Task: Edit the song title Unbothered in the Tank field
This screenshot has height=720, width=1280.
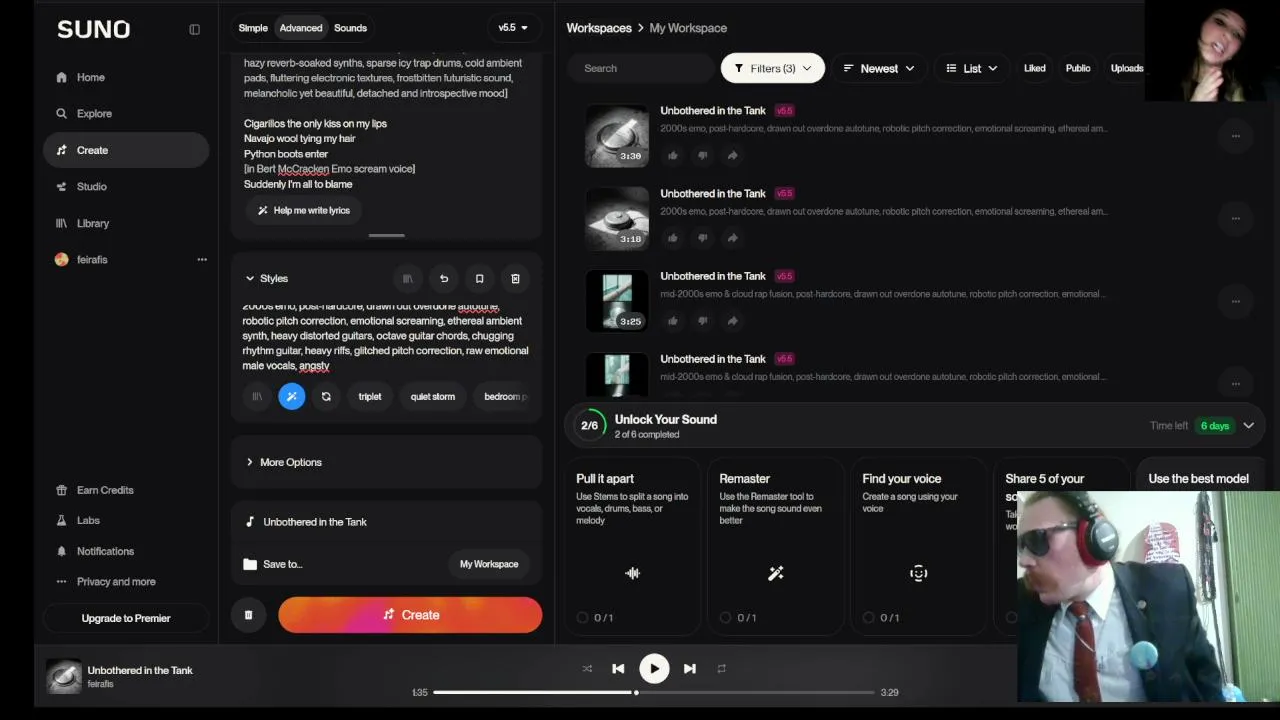Action: click(386, 522)
